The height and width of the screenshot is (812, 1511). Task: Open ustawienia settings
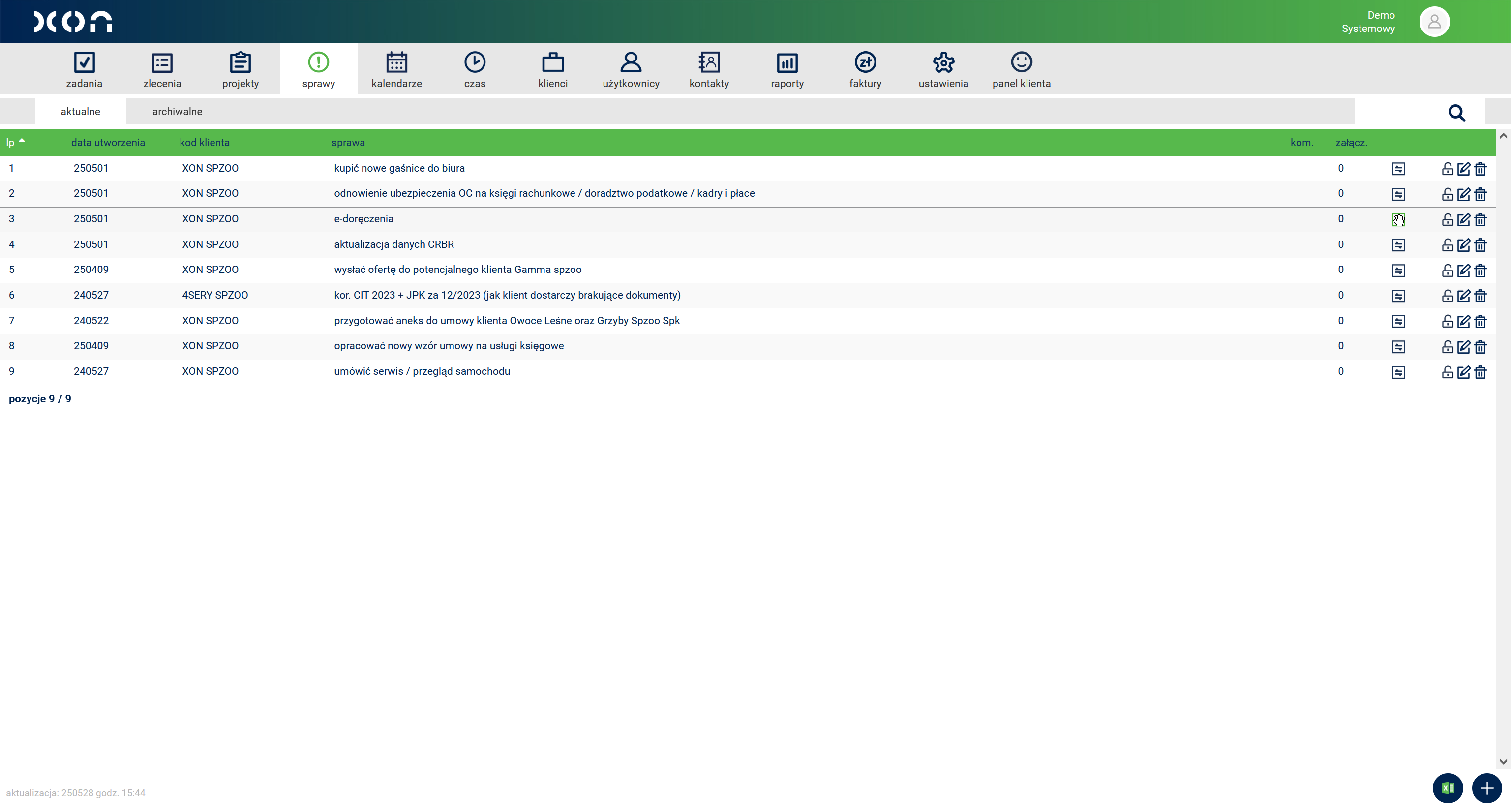pyautogui.click(x=943, y=69)
